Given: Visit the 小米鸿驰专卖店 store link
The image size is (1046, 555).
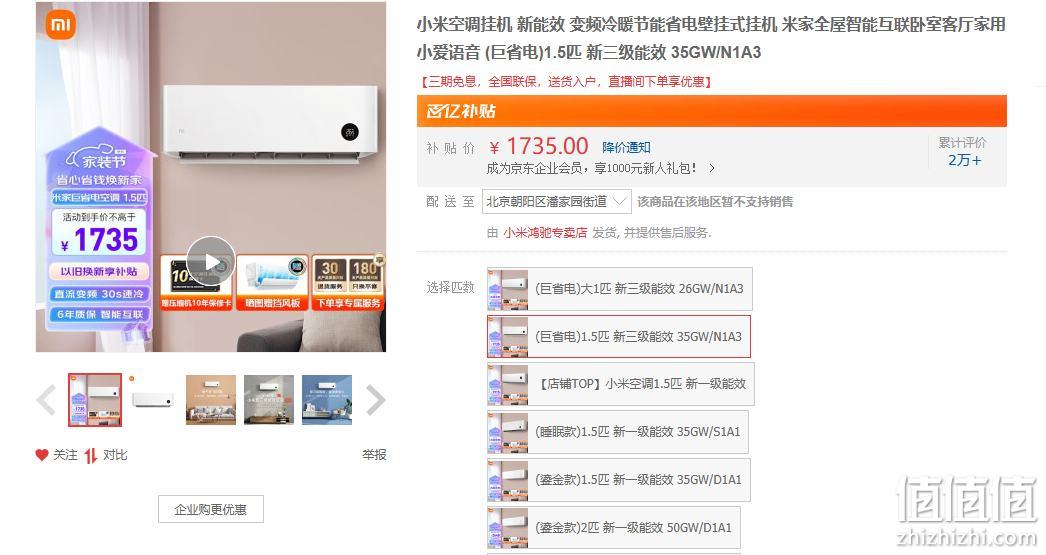Looking at the screenshot, I should point(545,233).
